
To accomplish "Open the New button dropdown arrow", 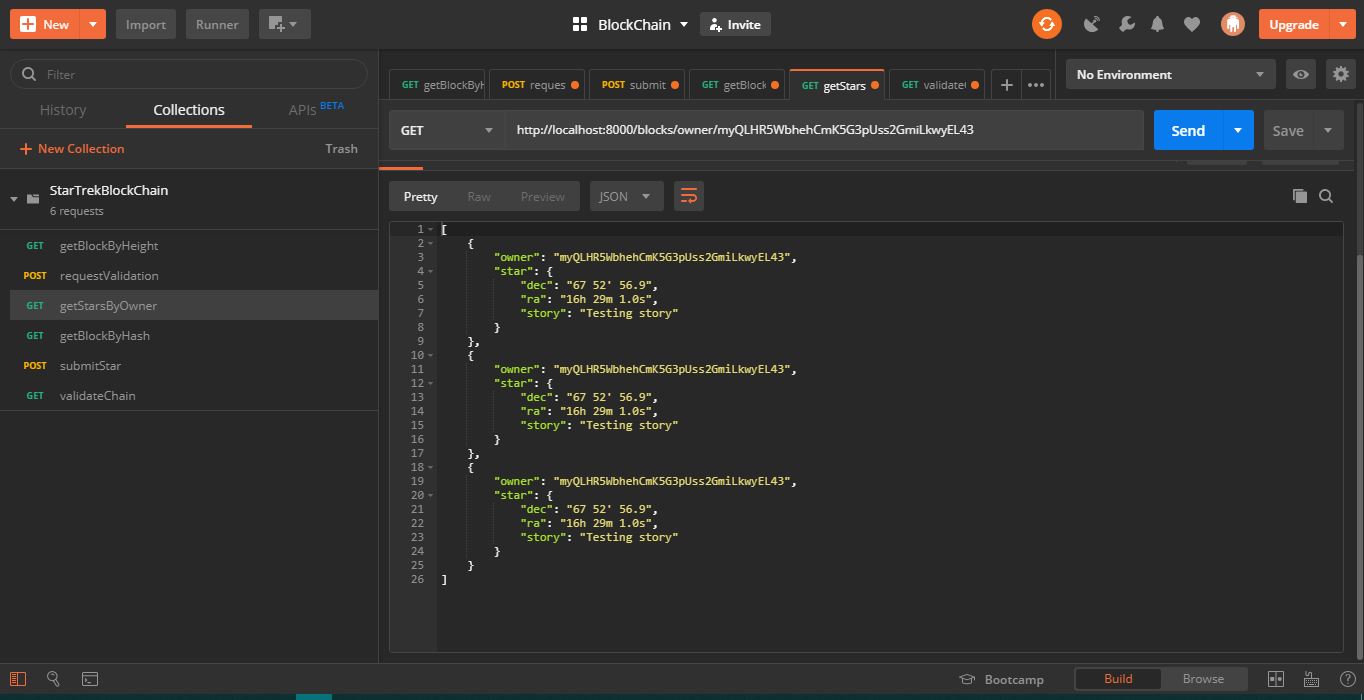I will (x=93, y=24).
